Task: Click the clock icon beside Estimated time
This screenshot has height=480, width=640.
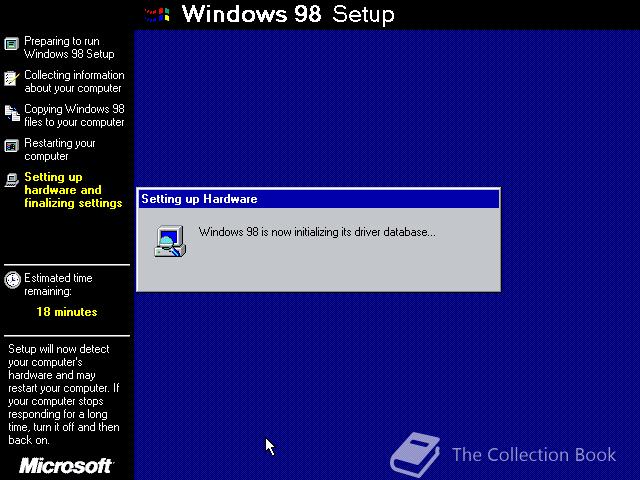Action: 12,280
